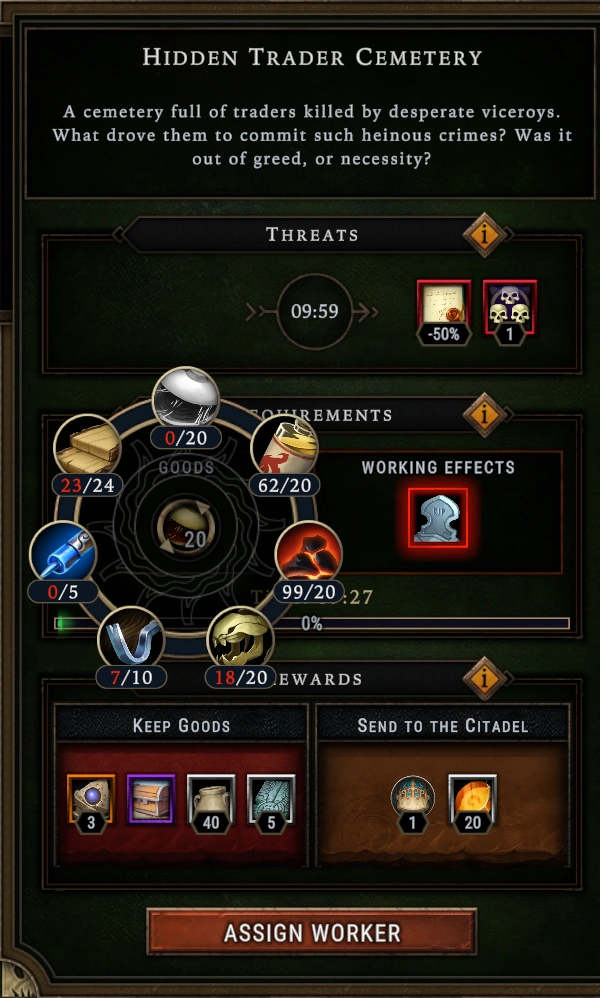
Task: Click the purple chest reward item
Action: pyautogui.click(x=151, y=799)
